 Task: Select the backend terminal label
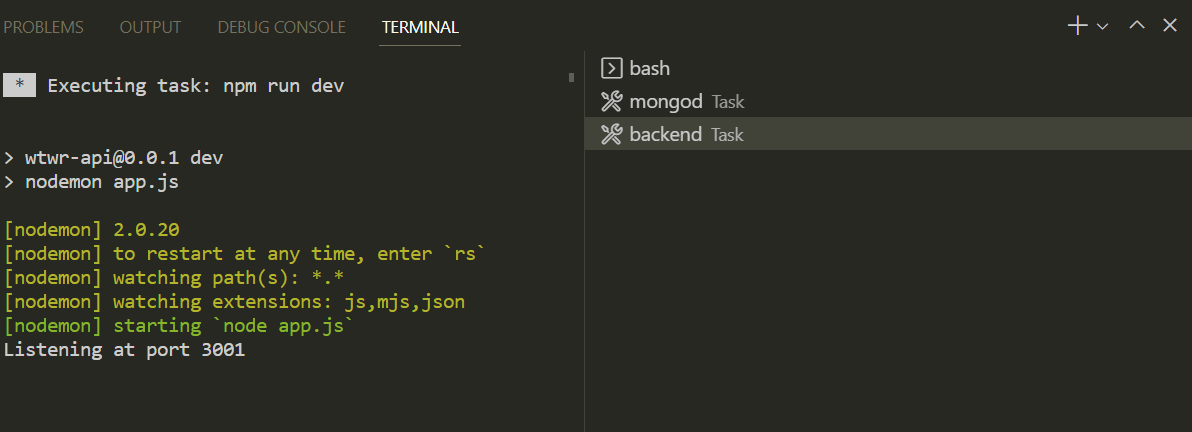point(666,134)
